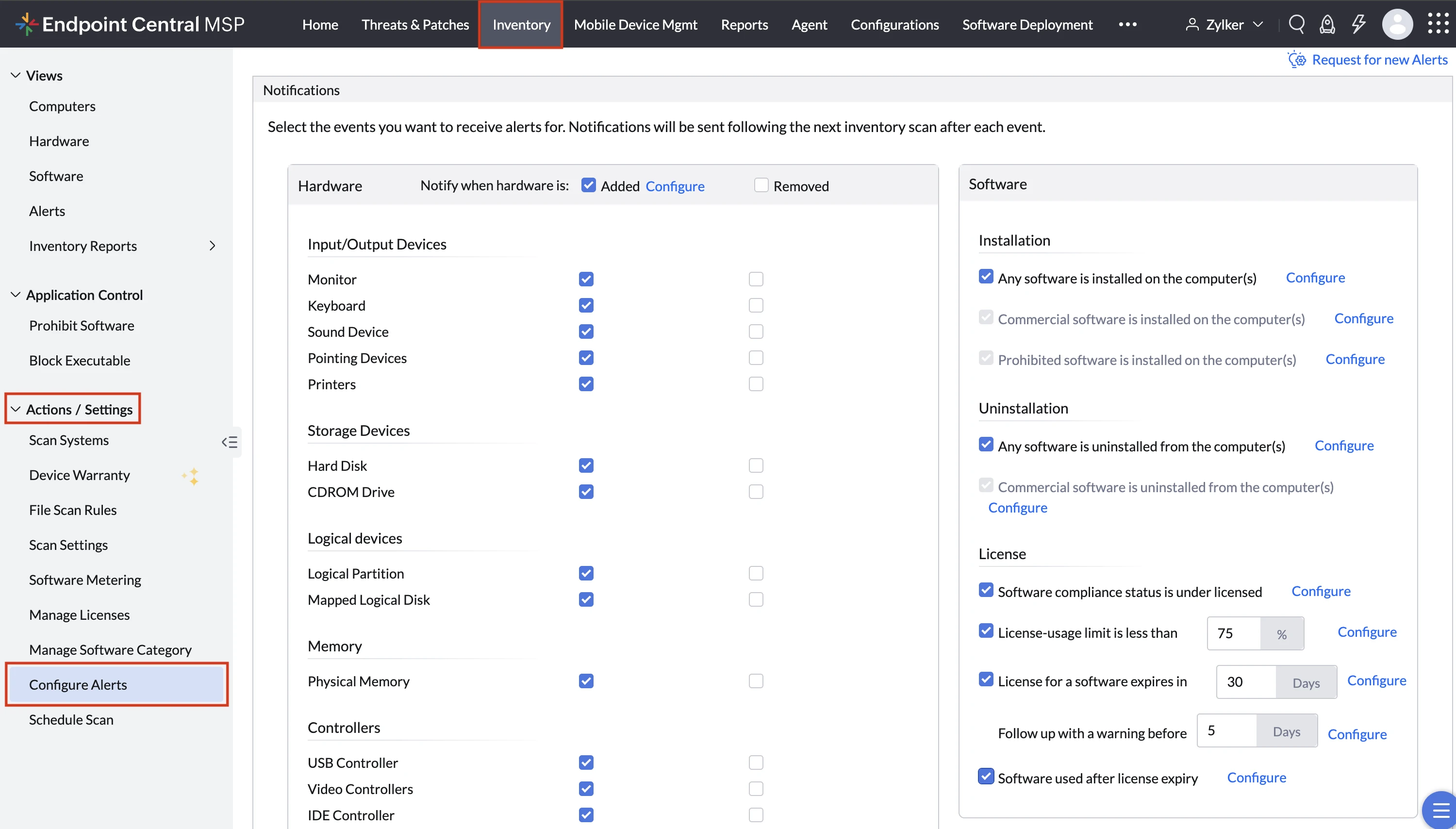The width and height of the screenshot is (1456, 829).
Task: Click the license expires in days field
Action: click(x=1245, y=681)
